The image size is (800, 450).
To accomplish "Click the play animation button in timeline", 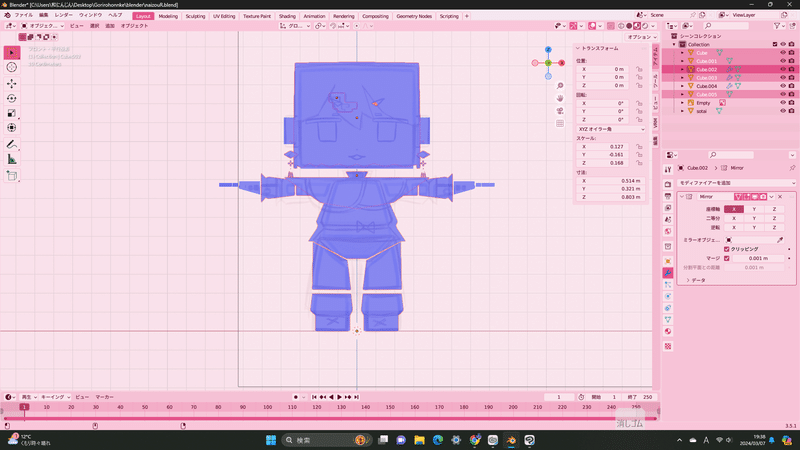I will tap(339, 397).
